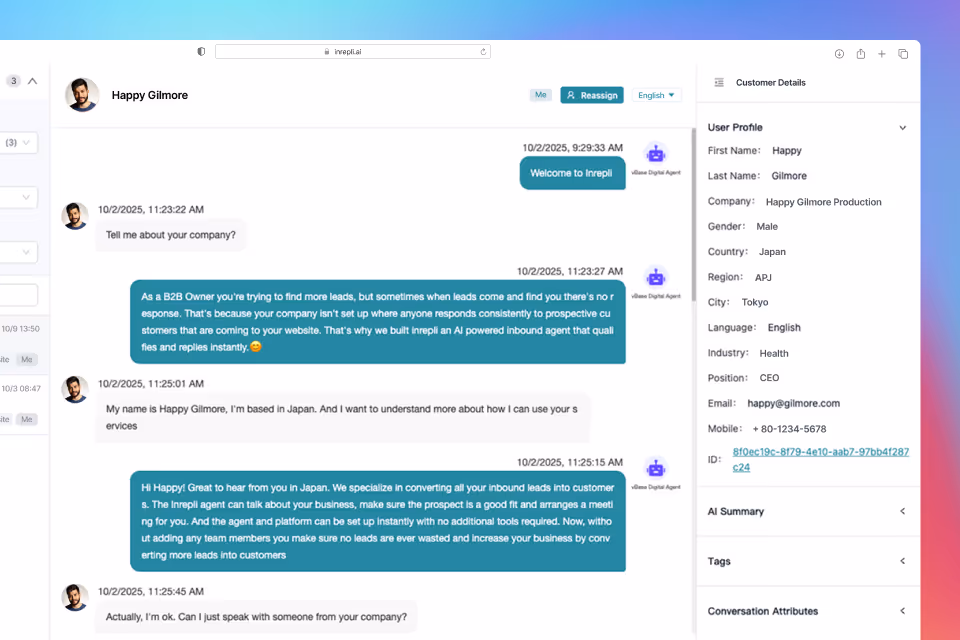This screenshot has height=640, width=960.
Task: Expand the Conversation Attributes section
Action: pos(901,611)
